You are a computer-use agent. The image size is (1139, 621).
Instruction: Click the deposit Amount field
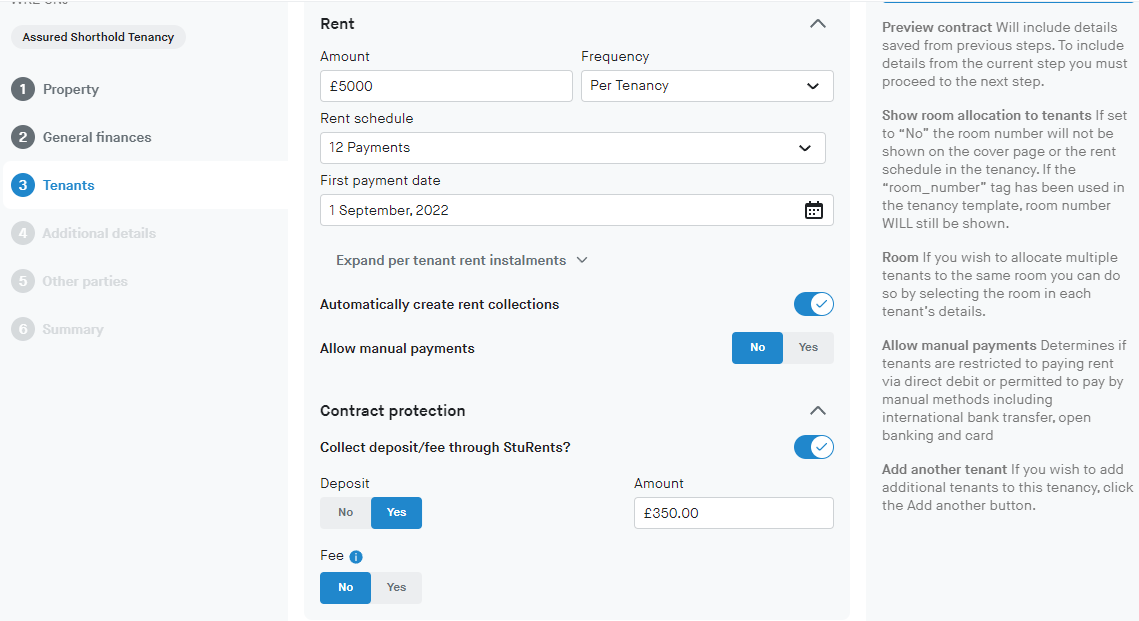coord(733,513)
